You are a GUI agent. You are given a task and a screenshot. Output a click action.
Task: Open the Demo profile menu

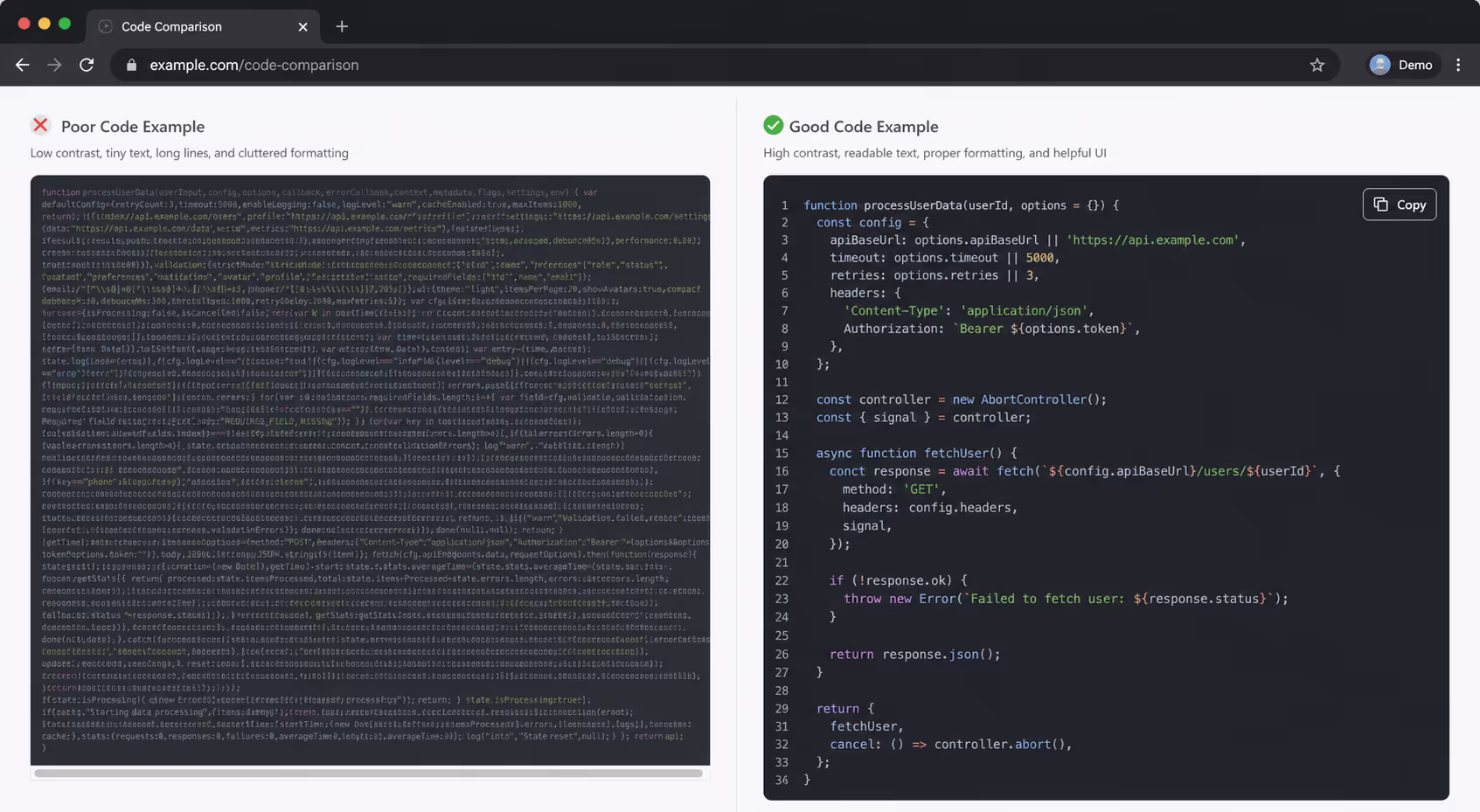[x=1402, y=65]
